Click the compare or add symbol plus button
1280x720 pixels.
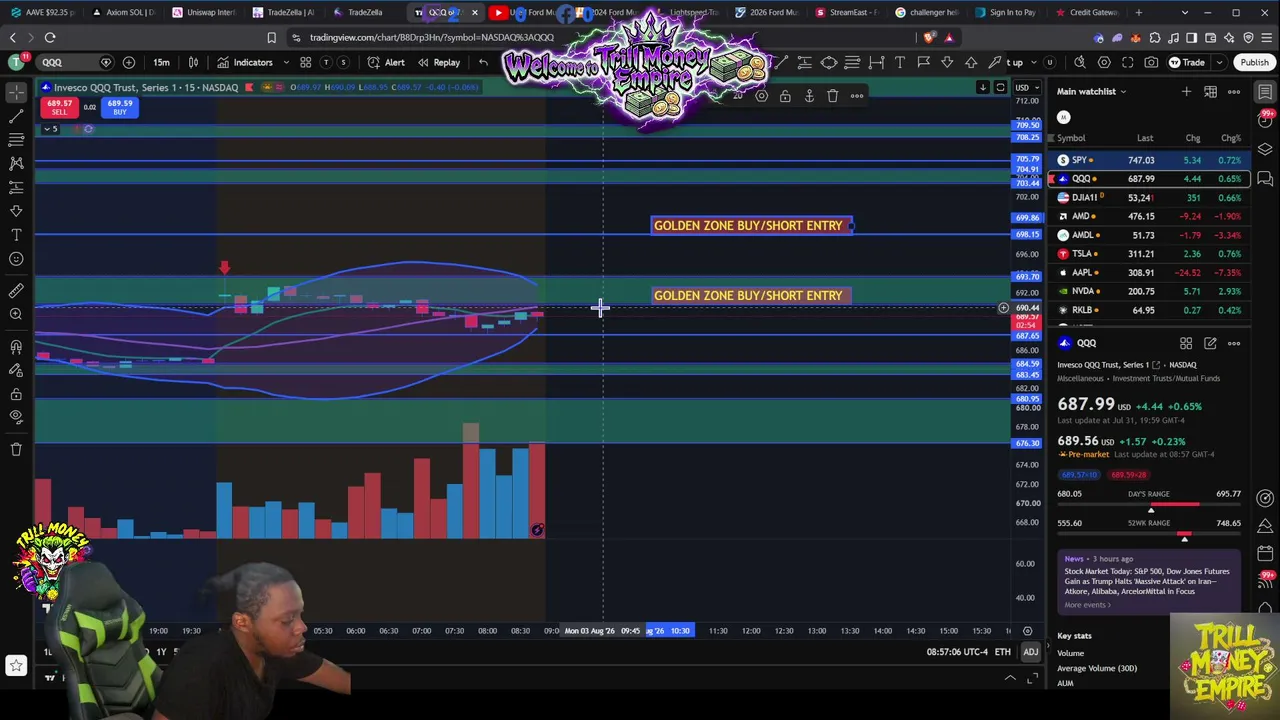pos(129,62)
